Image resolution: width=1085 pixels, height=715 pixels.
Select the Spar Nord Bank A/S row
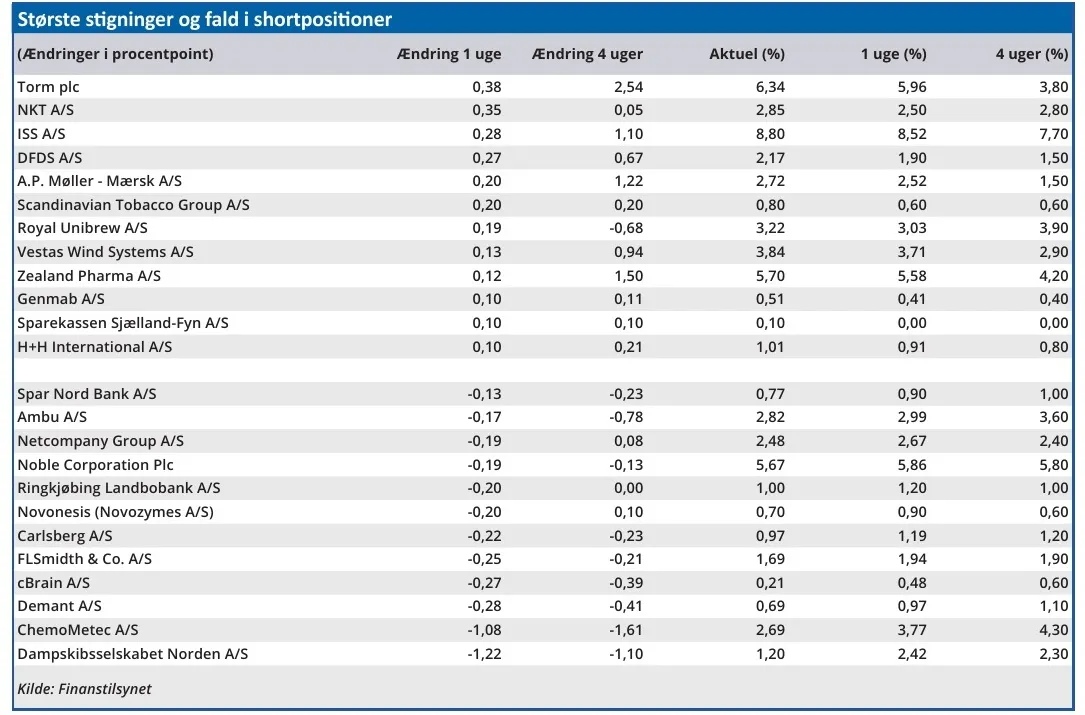pyautogui.click(x=86, y=394)
